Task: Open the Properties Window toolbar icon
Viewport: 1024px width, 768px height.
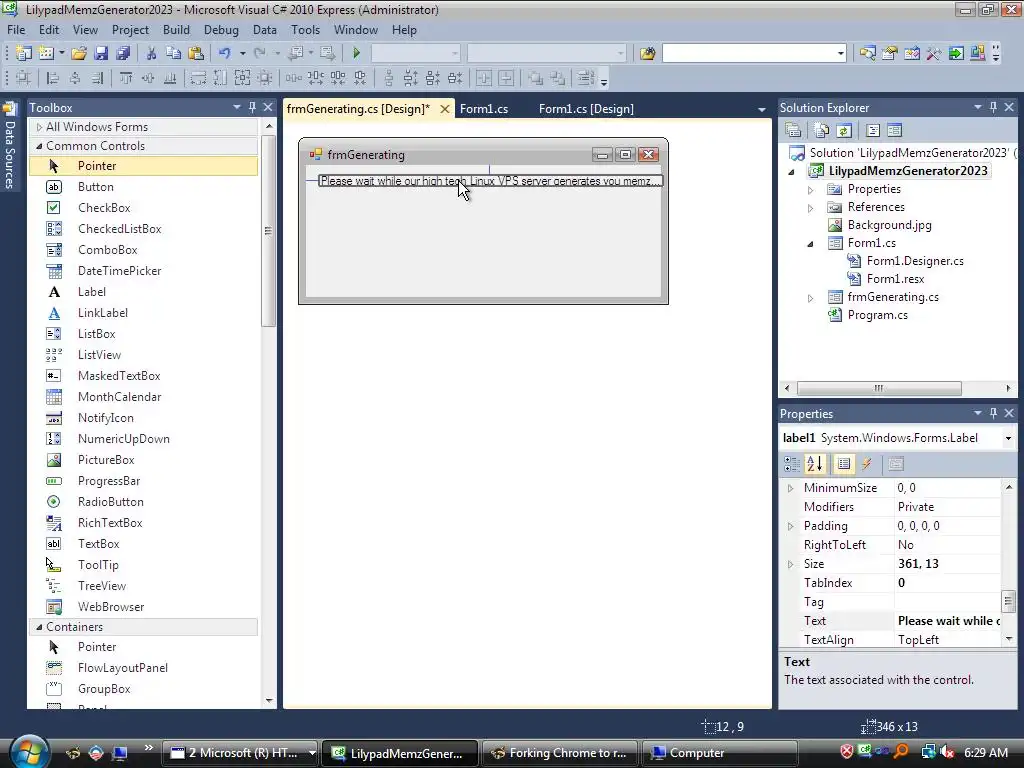Action: click(x=889, y=53)
